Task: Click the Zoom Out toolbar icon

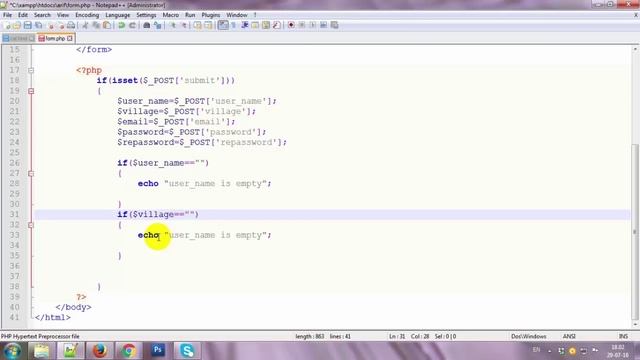Action: tap(184, 25)
